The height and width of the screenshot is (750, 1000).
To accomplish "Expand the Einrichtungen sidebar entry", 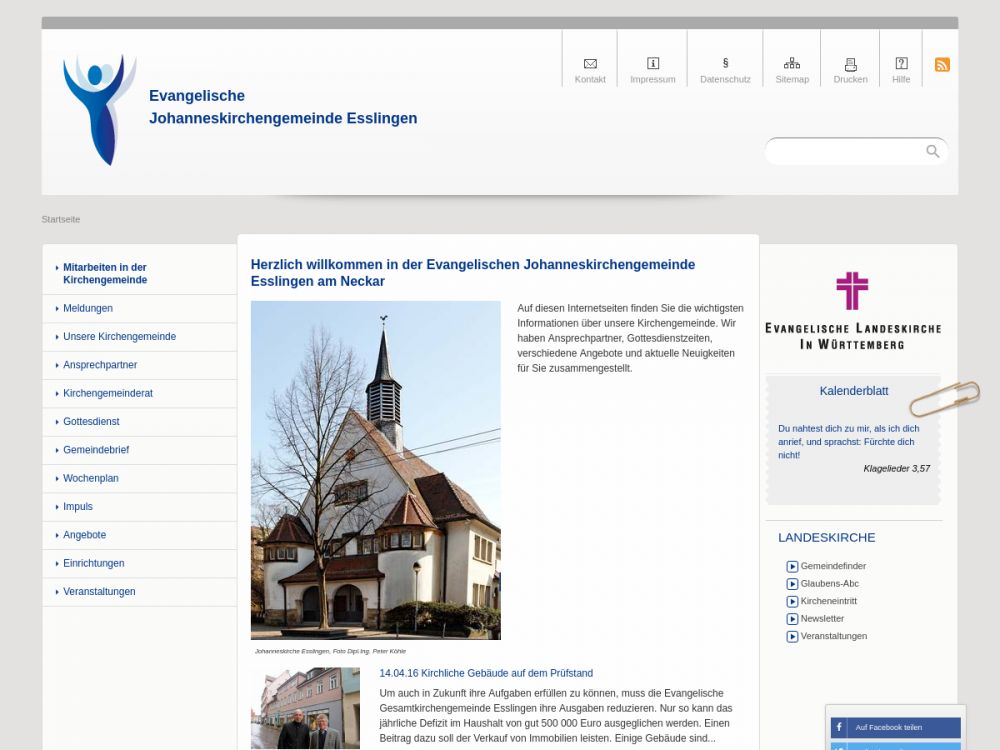I will (93, 564).
